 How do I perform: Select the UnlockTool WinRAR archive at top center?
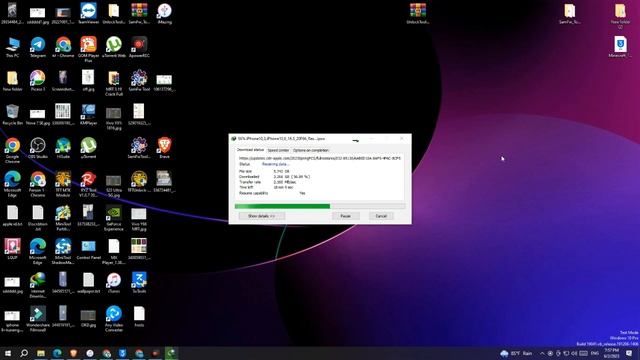(418, 13)
